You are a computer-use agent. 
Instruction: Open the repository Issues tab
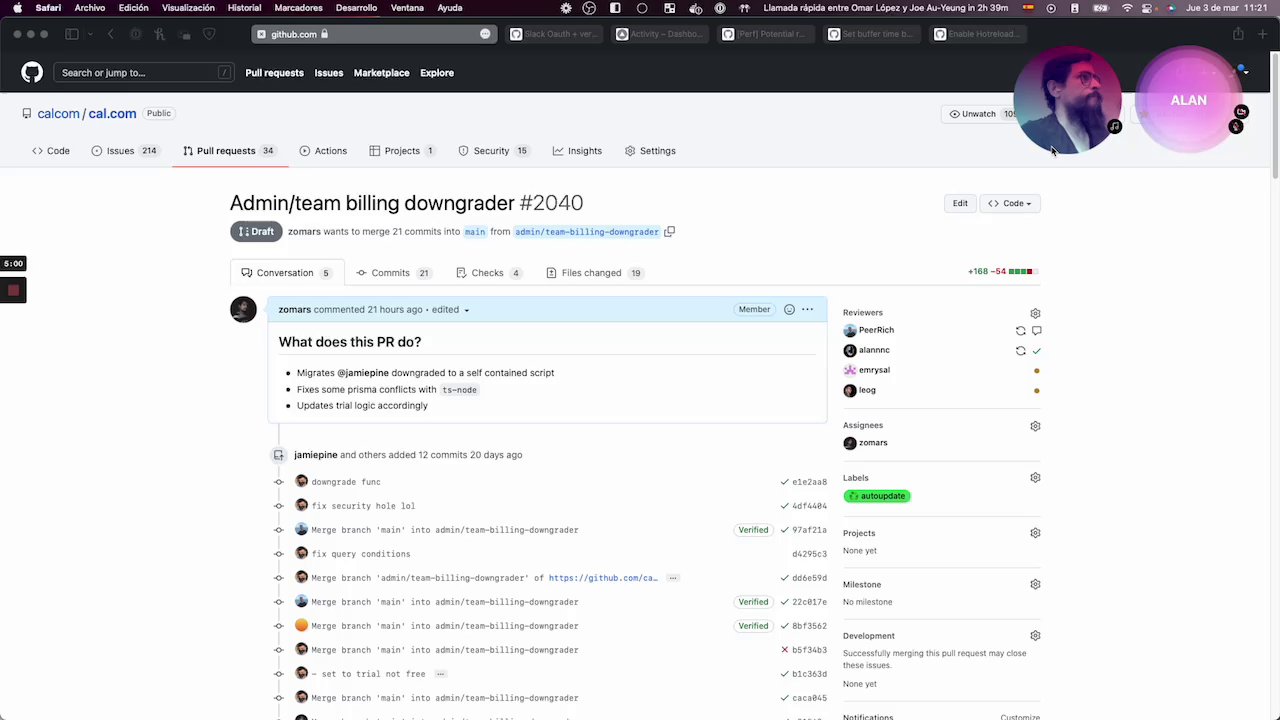coord(125,151)
